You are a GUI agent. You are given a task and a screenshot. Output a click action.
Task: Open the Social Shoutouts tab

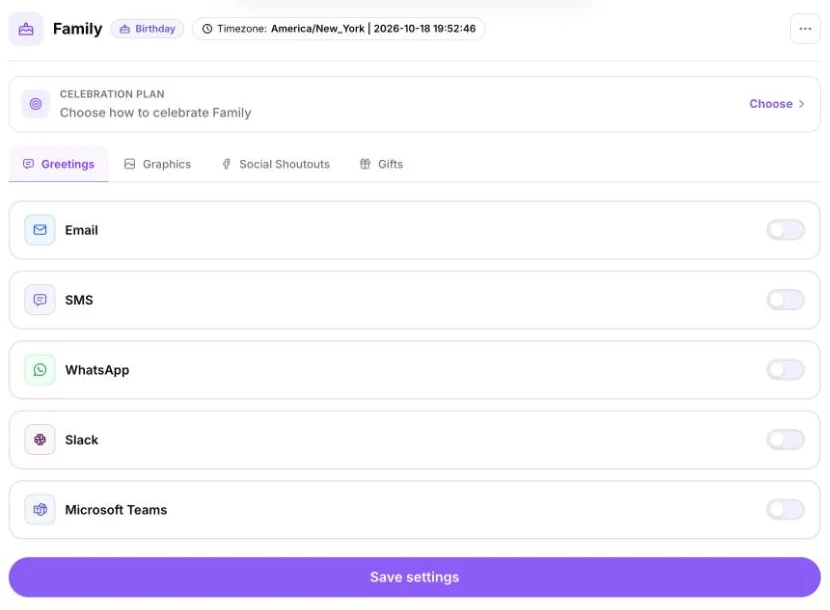click(276, 164)
